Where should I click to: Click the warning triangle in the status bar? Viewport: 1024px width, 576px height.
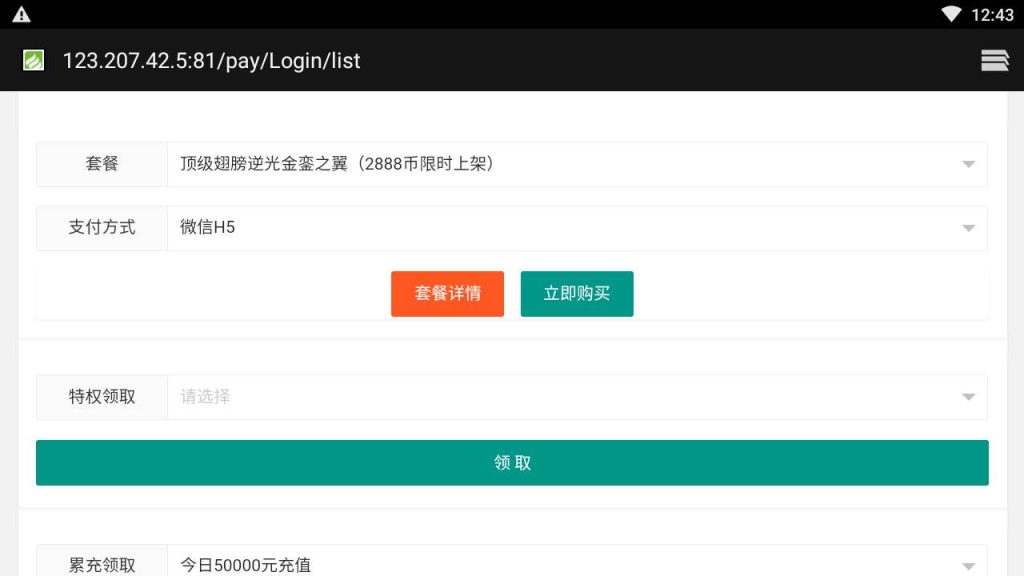tap(22, 14)
